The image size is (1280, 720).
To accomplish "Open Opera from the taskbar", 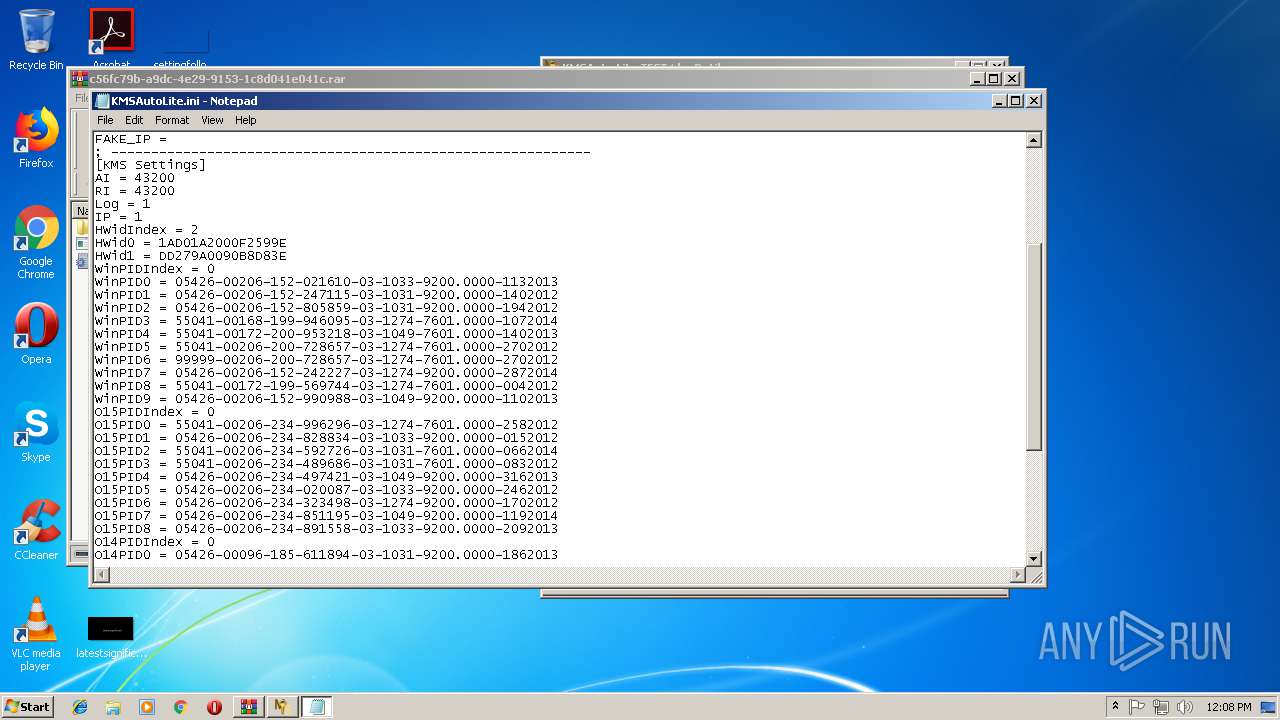I will pos(214,707).
